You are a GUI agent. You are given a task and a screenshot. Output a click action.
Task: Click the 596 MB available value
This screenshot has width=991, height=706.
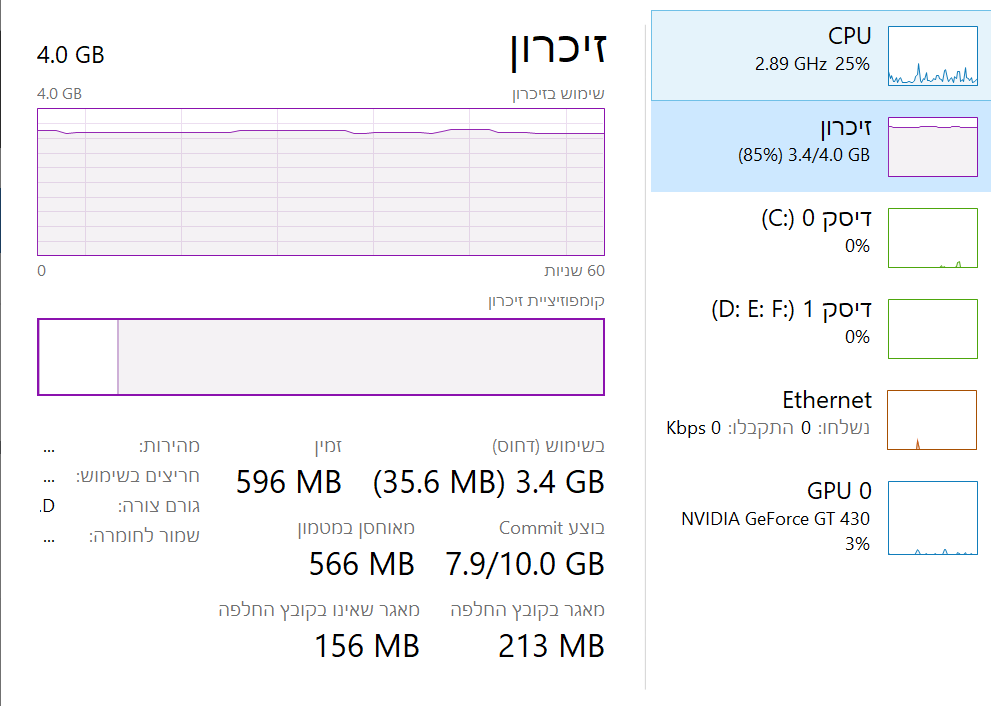pos(289,483)
